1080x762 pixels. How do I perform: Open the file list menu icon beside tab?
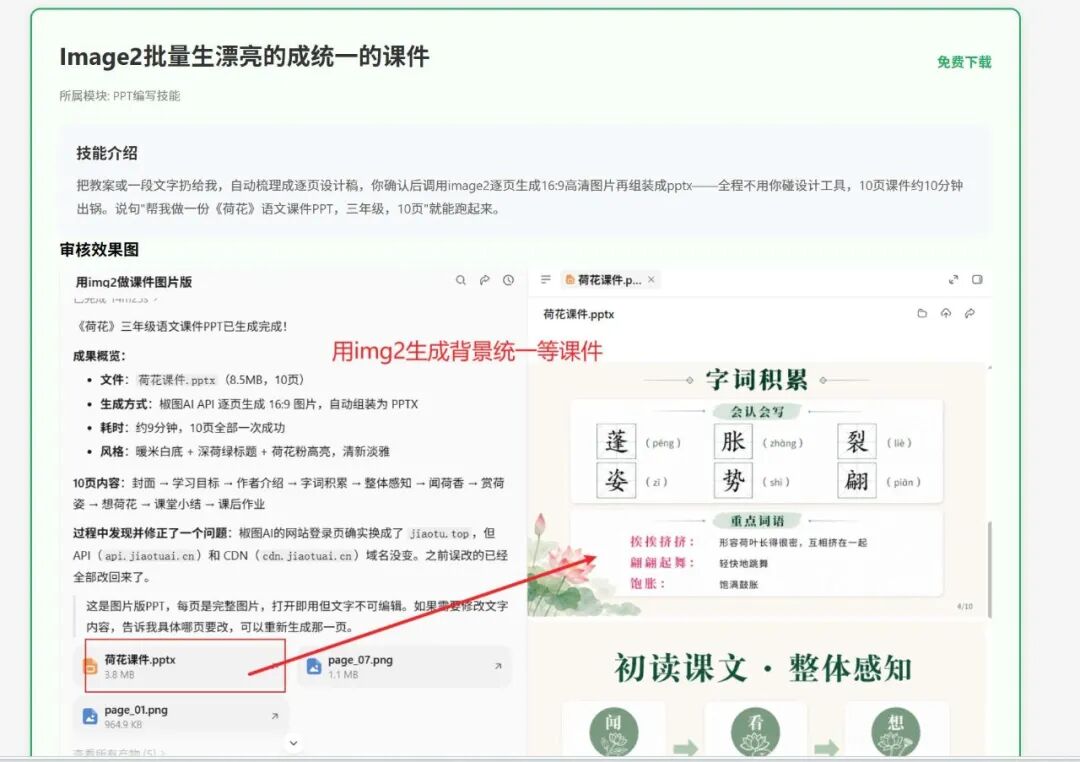coord(546,279)
